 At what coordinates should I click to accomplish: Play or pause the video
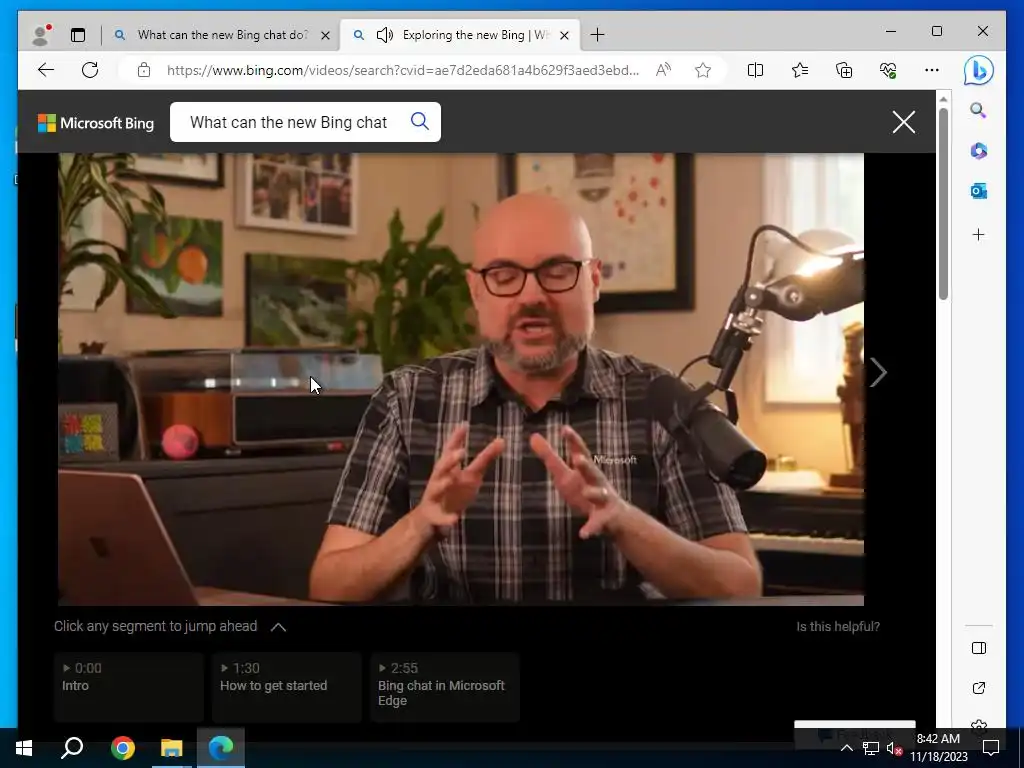(x=461, y=379)
